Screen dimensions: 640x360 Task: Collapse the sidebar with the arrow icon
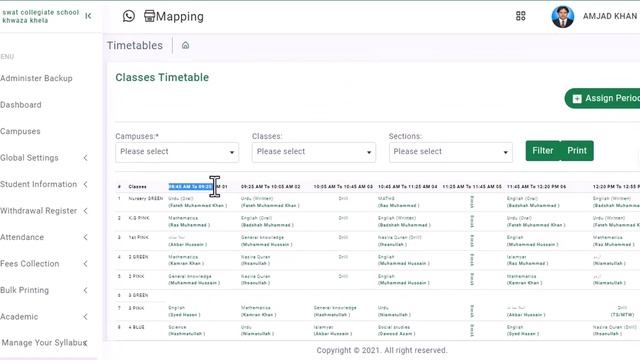click(x=88, y=16)
